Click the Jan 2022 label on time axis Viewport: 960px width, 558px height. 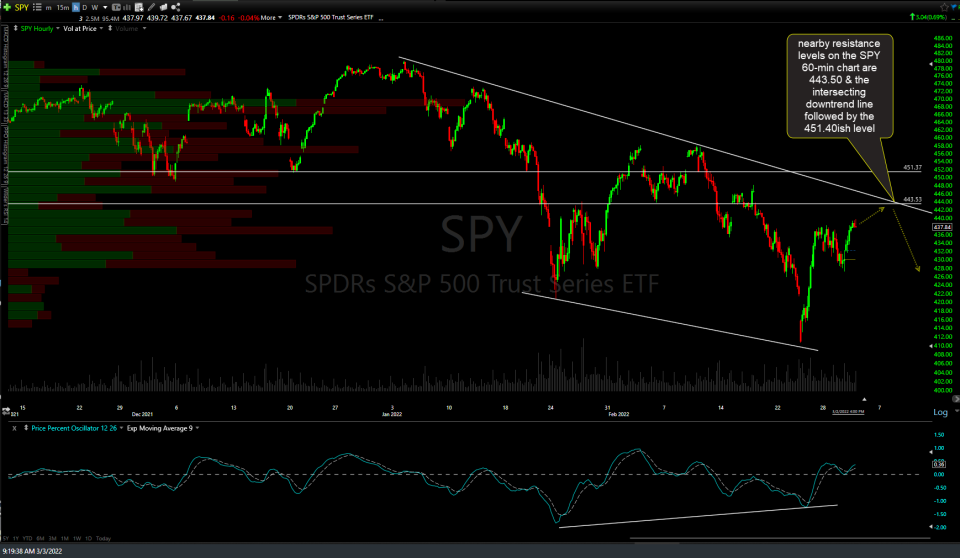(392, 415)
